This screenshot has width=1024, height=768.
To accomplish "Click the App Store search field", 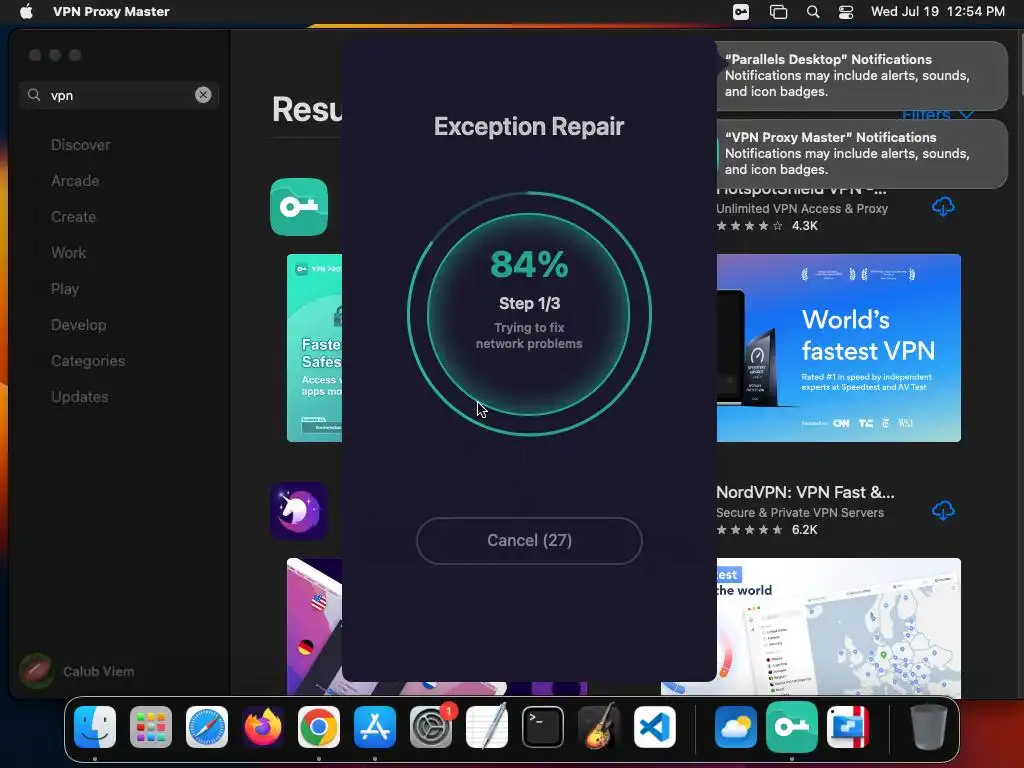I will tap(119, 95).
